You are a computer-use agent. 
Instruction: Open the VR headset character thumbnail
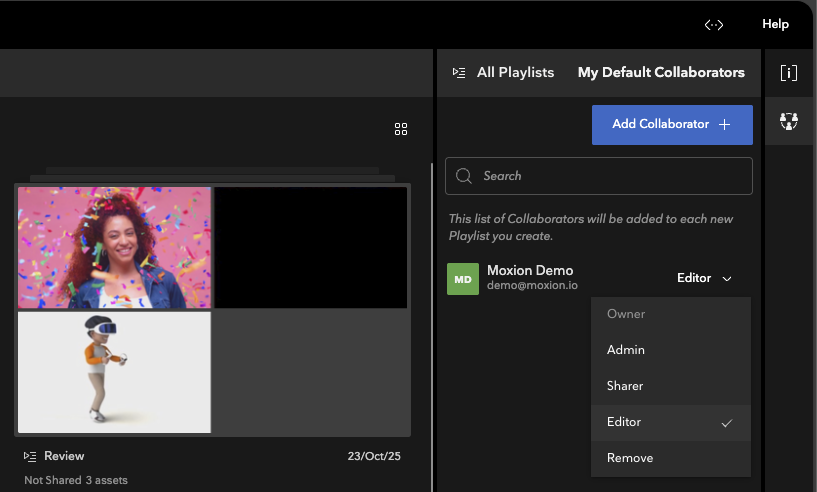point(114,372)
